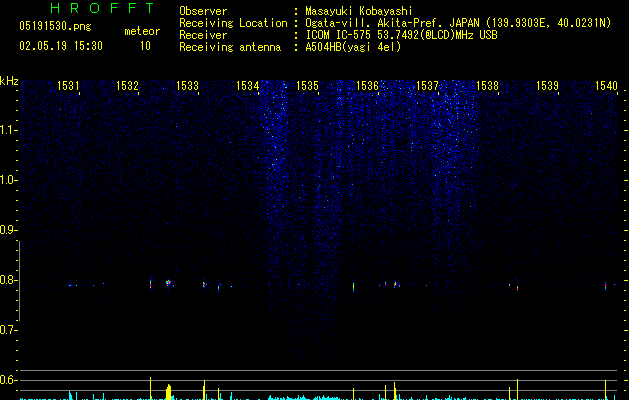Click the ICOM IC-575 receiver text
The width and height of the screenshot is (629, 400).
pos(401,35)
